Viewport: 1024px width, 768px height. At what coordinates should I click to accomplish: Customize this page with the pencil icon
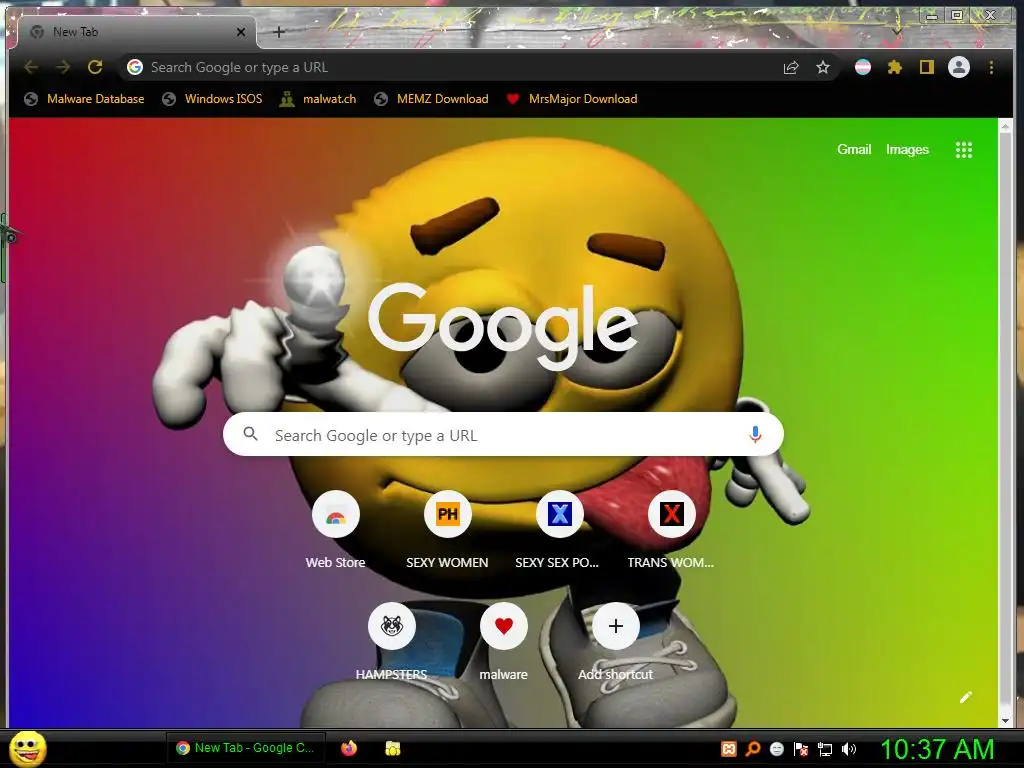pos(966,697)
